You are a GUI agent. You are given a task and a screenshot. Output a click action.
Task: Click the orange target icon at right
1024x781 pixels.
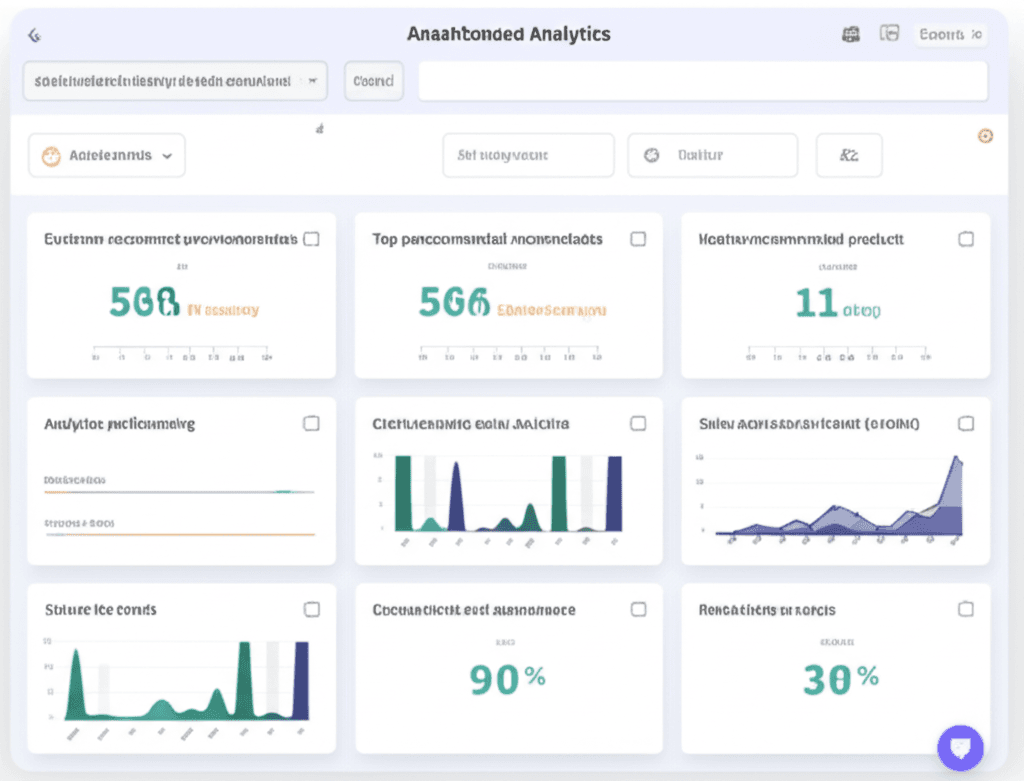click(x=985, y=136)
